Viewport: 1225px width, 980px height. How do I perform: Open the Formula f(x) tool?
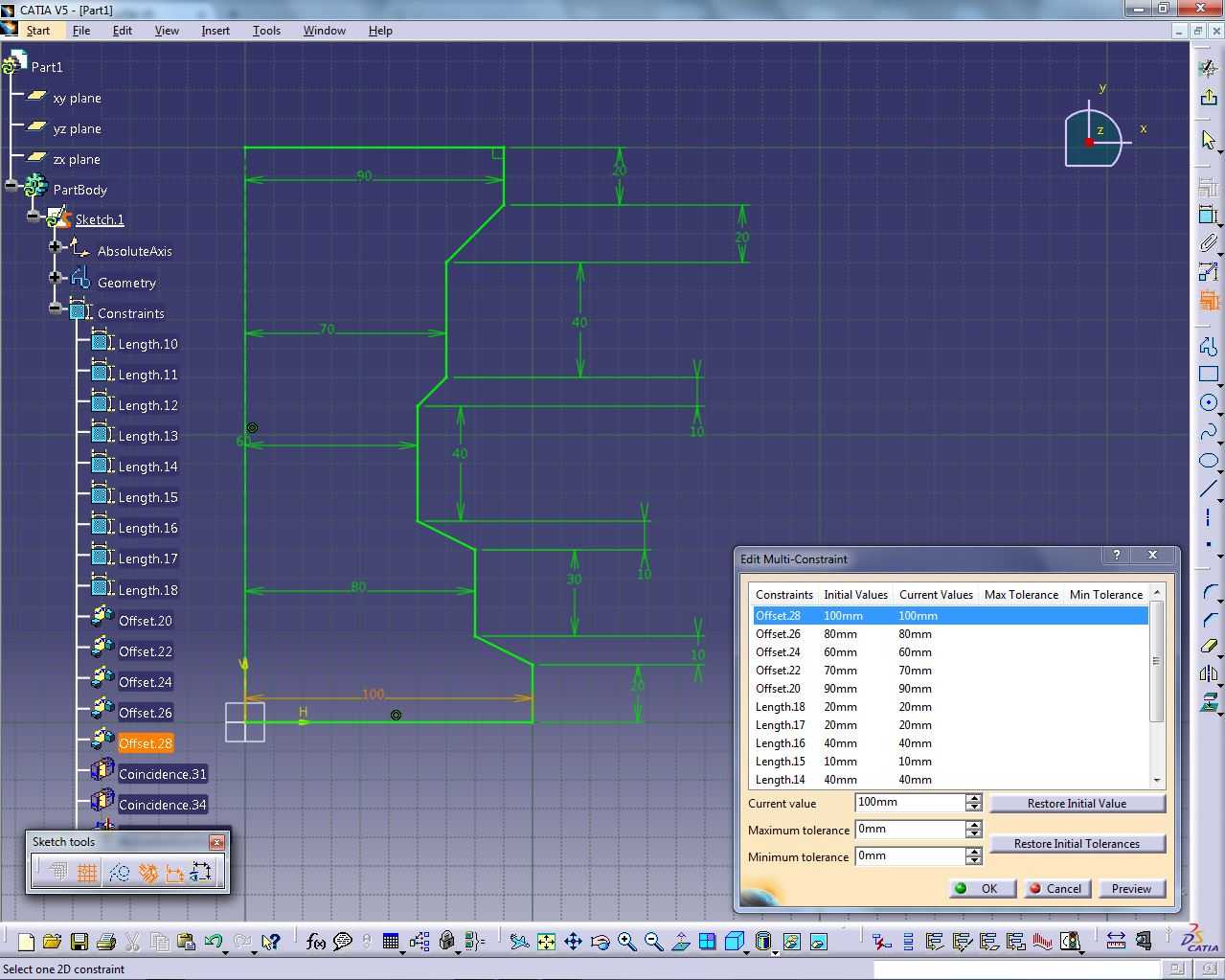[316, 942]
